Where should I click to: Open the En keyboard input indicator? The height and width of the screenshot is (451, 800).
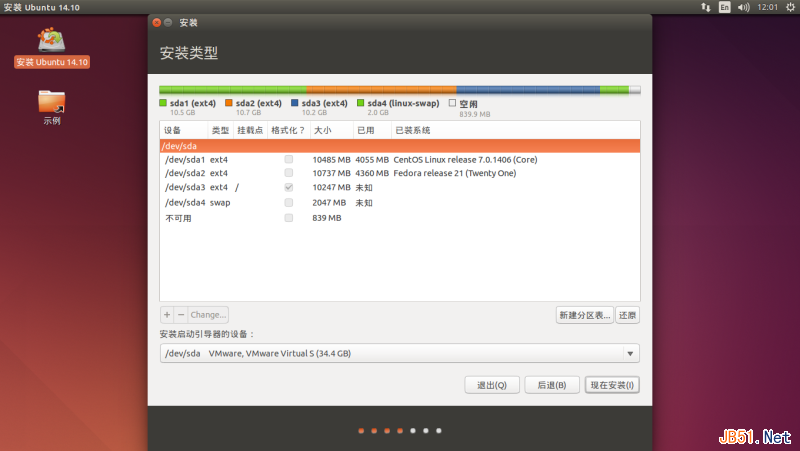click(724, 7)
